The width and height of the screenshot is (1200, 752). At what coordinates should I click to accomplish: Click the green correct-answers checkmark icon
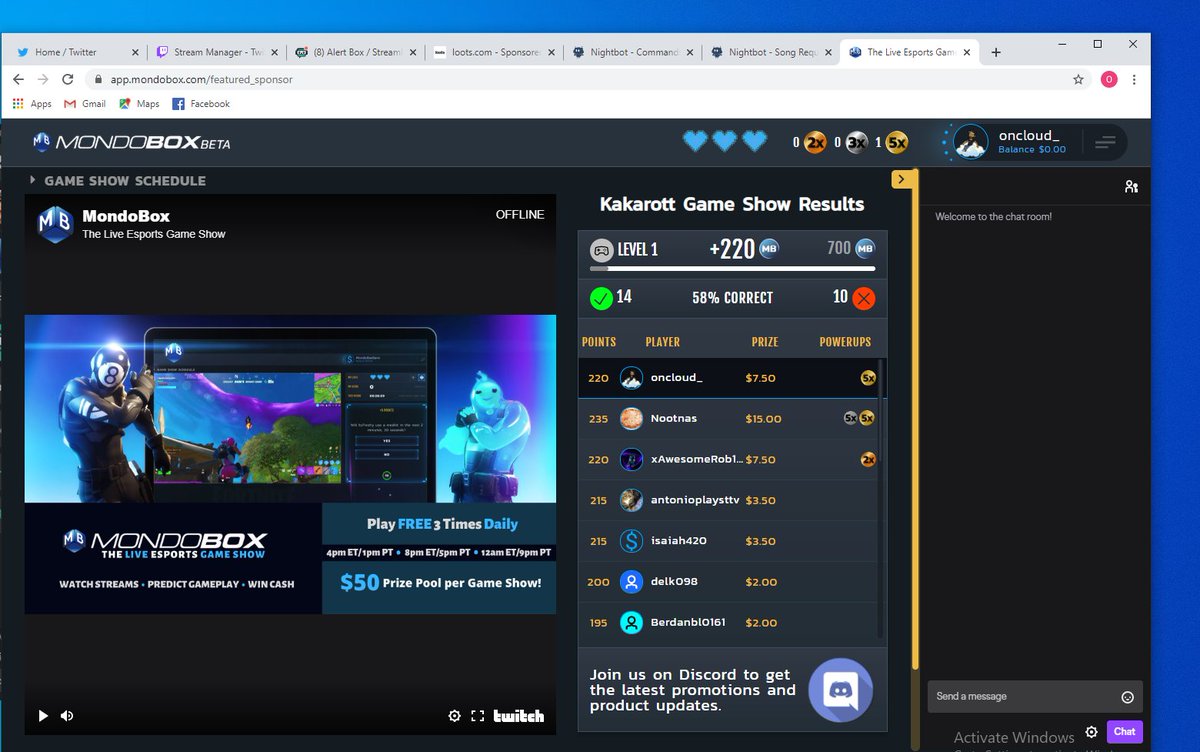(601, 298)
